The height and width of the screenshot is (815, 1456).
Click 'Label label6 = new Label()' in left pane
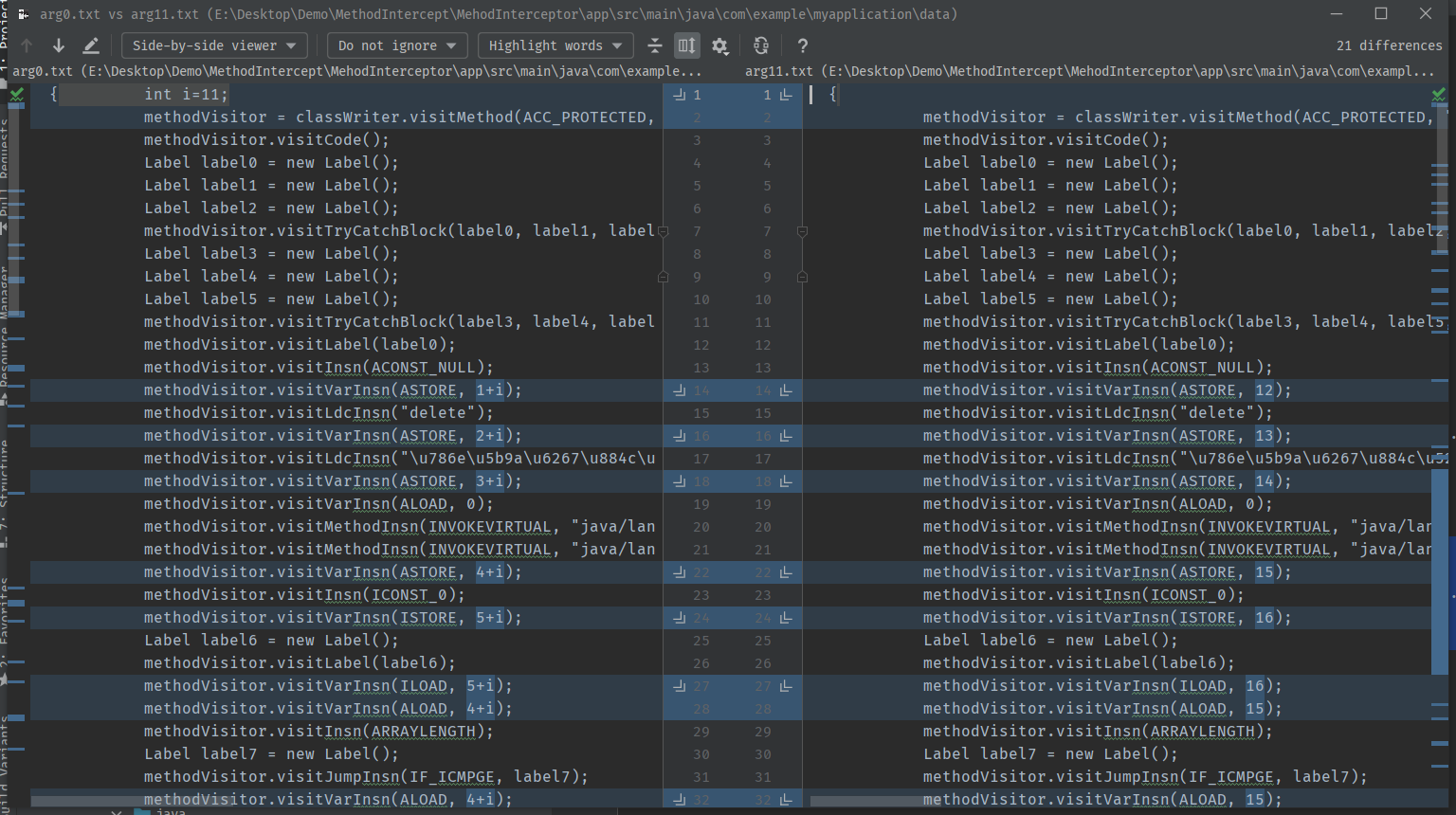pyautogui.click(x=271, y=641)
